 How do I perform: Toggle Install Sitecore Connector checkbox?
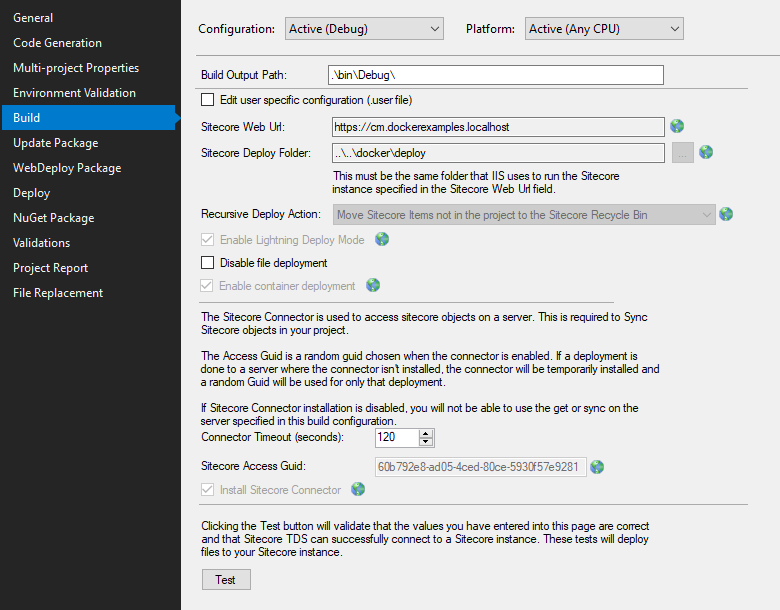pos(207,490)
